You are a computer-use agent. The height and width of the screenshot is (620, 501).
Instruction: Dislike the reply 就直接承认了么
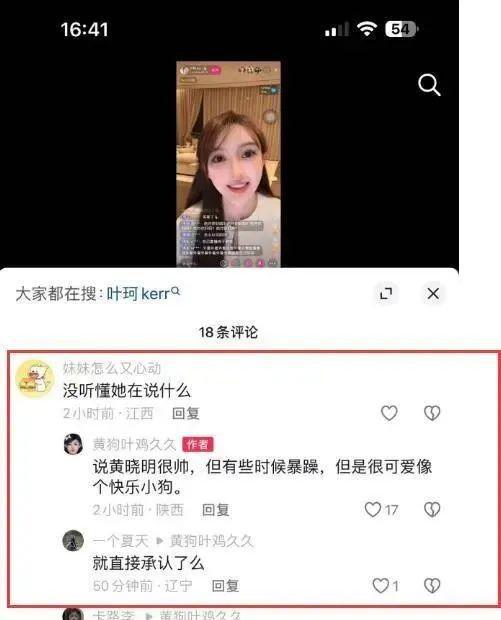(x=432, y=586)
